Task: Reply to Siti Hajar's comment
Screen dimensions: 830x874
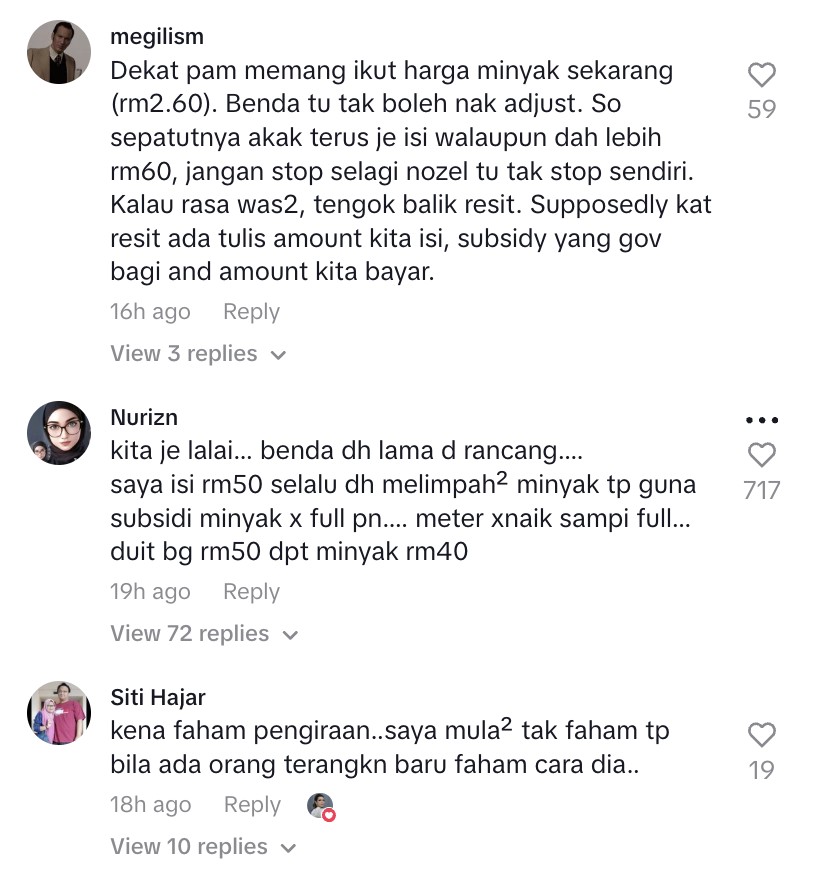Action: (252, 805)
